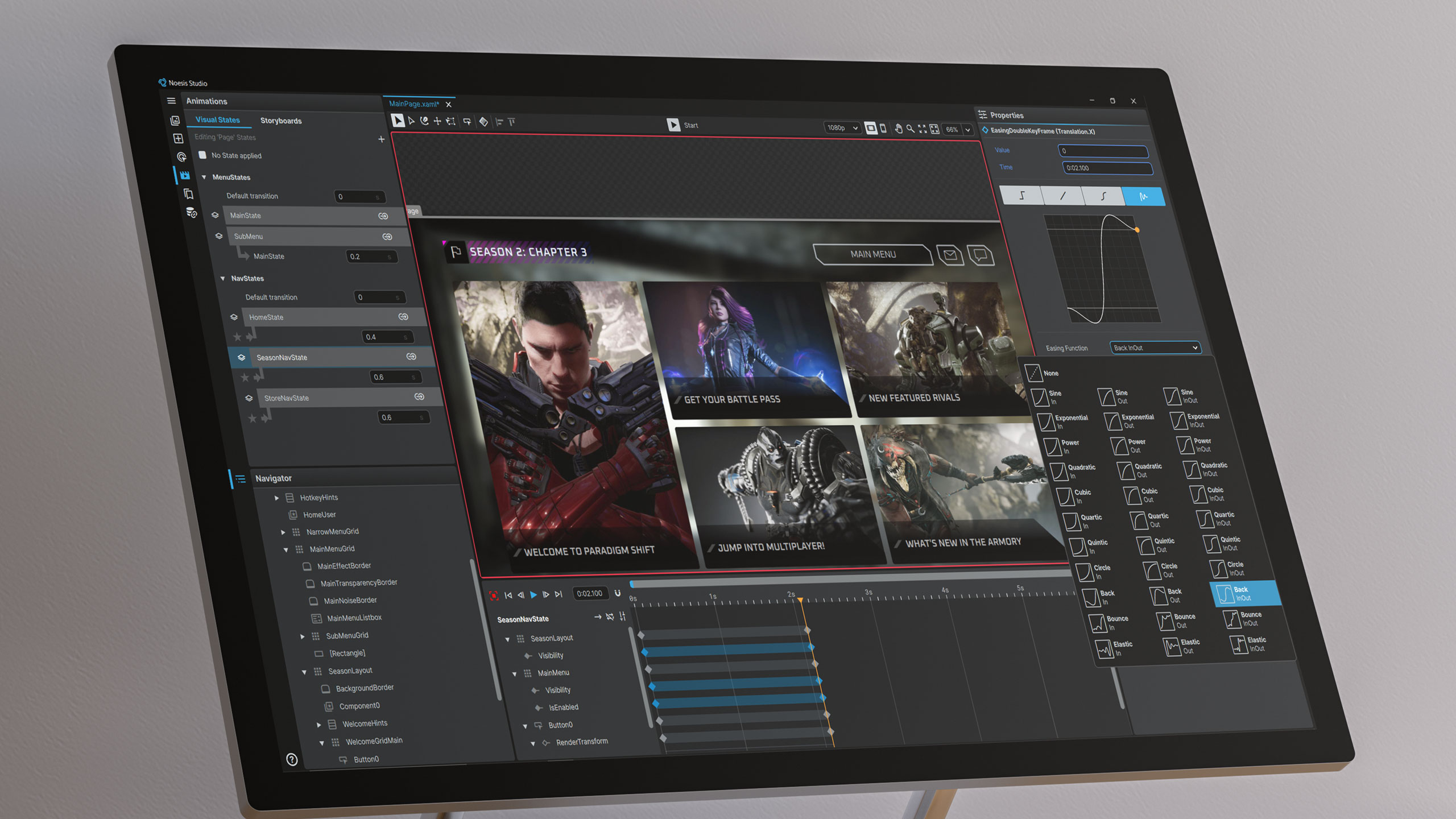Viewport: 1456px width, 819px height.
Task: Switch to the Storyboards tab
Action: point(281,121)
